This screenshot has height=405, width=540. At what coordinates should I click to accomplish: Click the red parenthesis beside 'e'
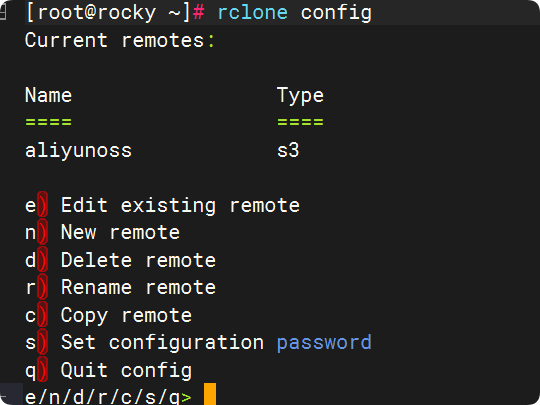[x=42, y=204]
